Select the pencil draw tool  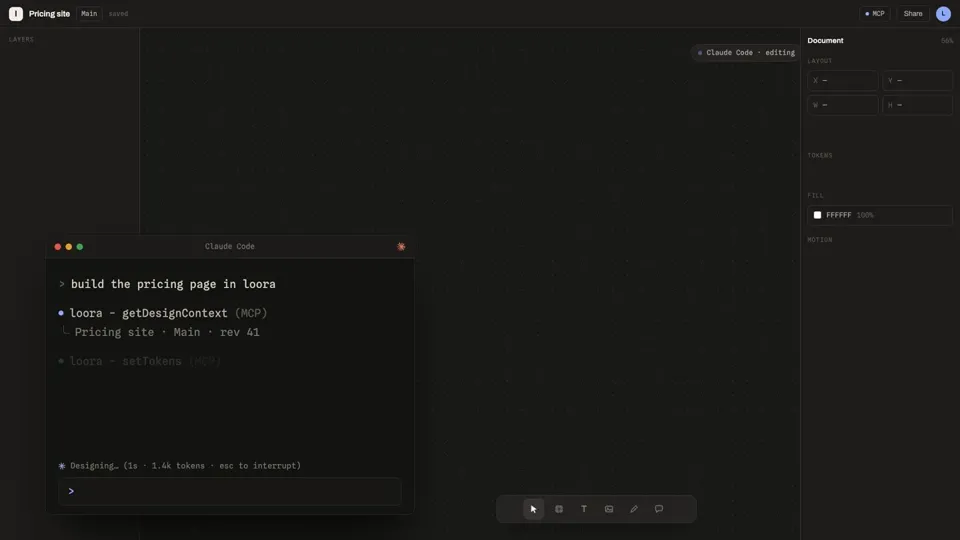tap(634, 509)
